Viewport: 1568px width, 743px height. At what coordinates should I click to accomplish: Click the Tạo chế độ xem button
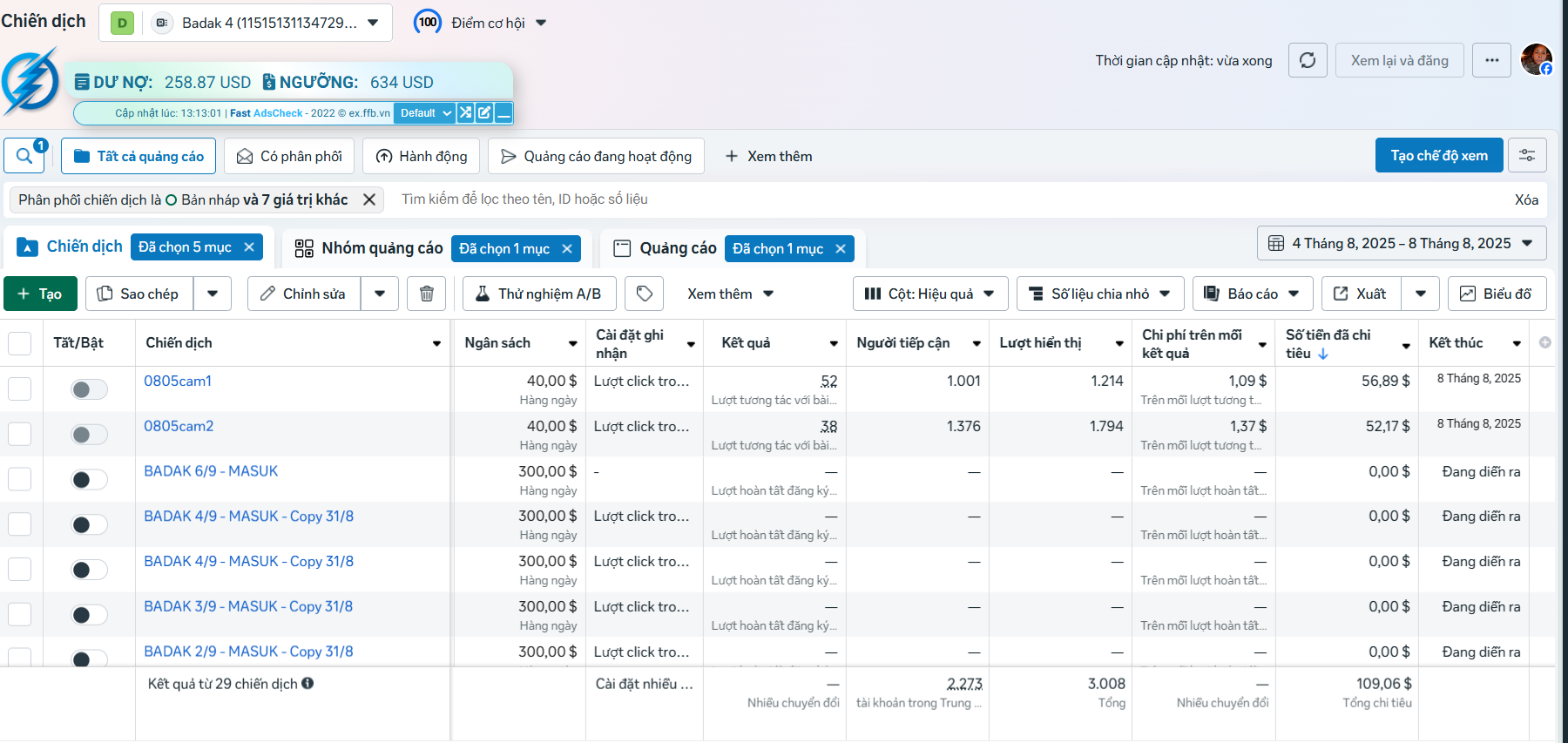click(1439, 155)
